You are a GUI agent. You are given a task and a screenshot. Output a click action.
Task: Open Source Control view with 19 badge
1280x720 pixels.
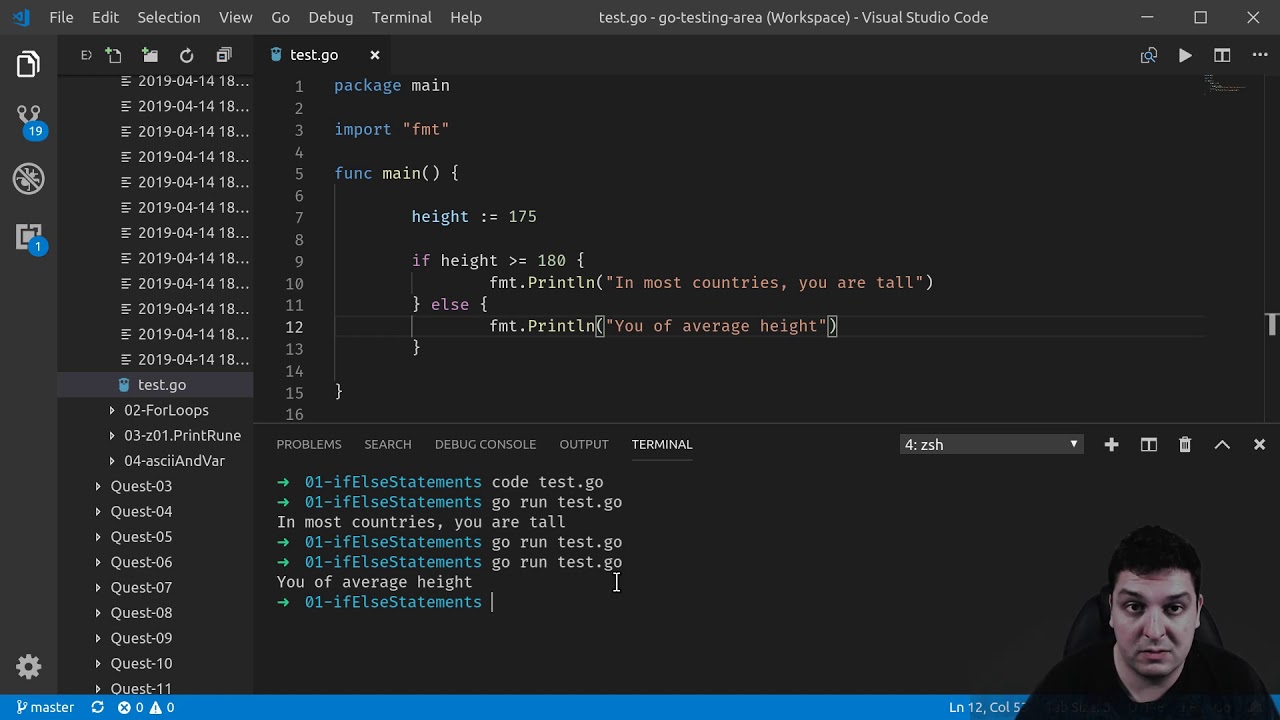point(28,121)
